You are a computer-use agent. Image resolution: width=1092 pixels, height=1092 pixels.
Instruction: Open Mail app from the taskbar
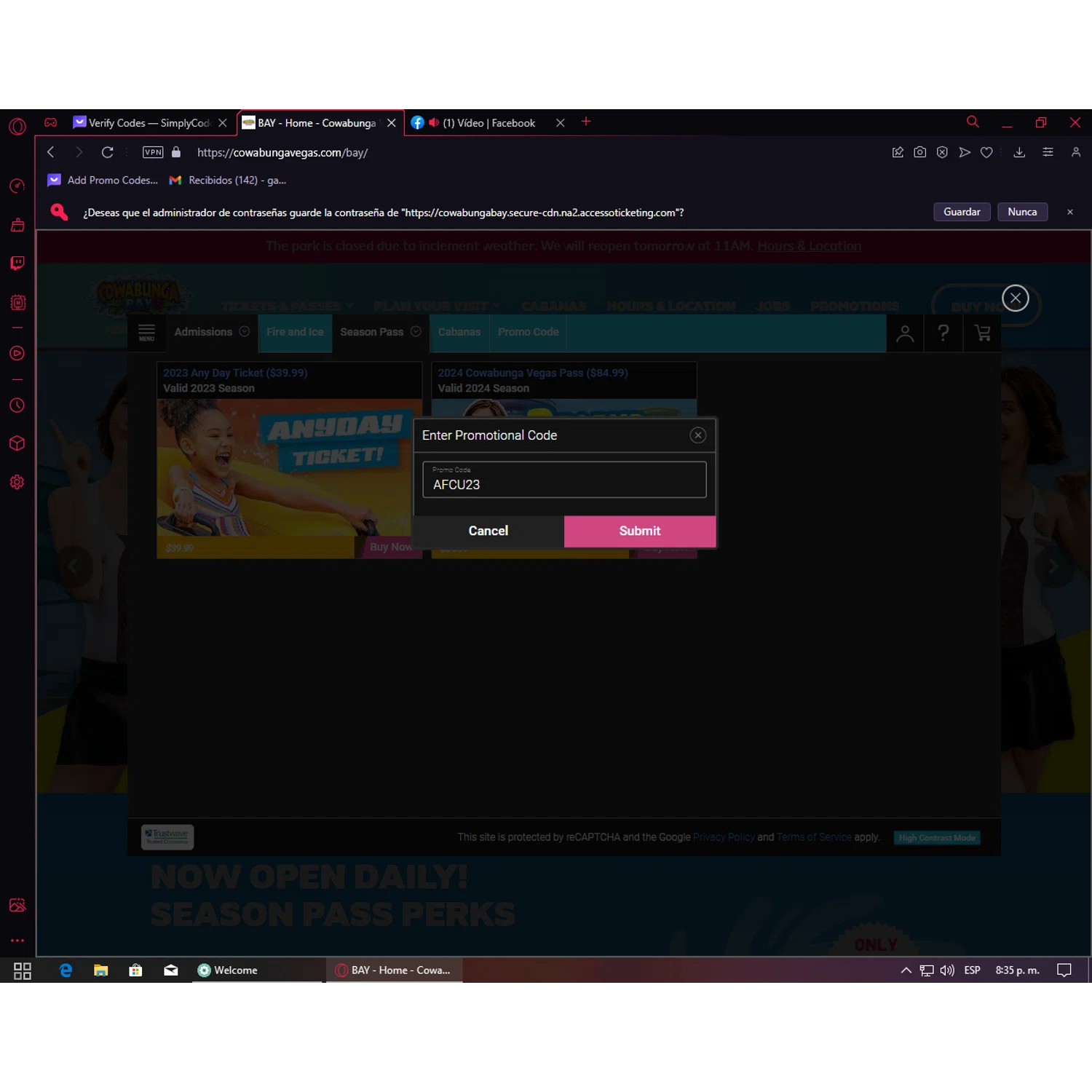[x=171, y=970]
